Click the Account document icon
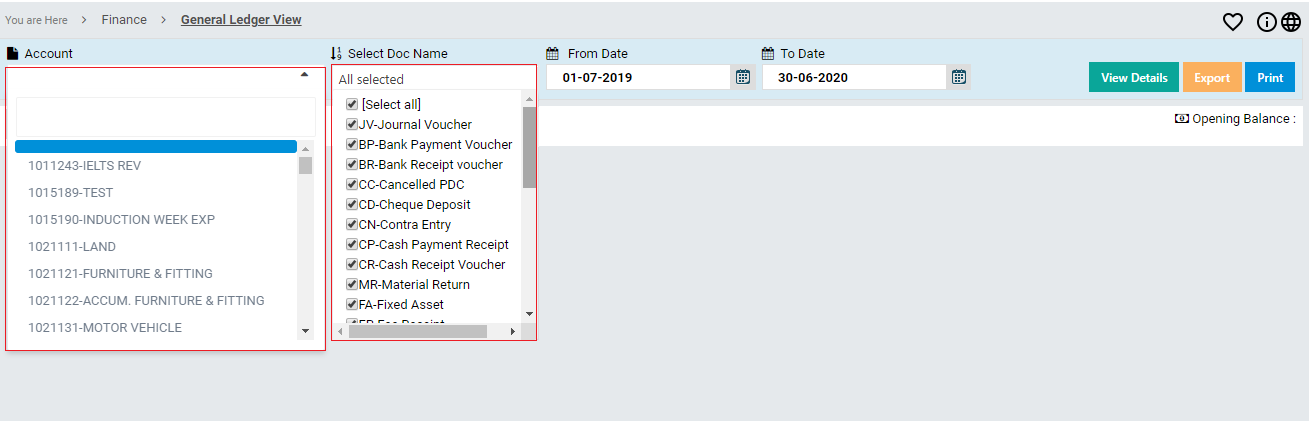This screenshot has height=421, width=1310. pos(13,54)
